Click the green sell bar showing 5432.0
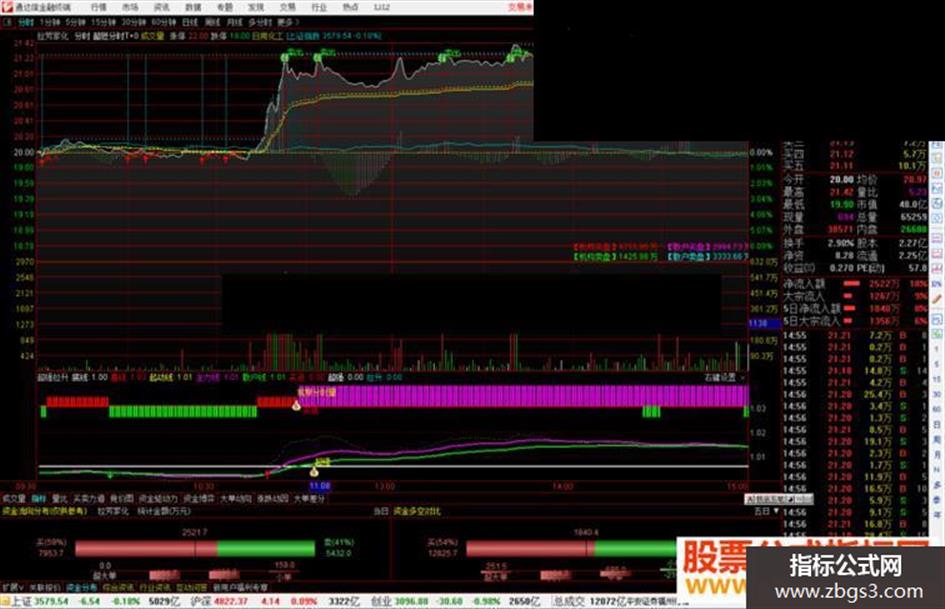Viewport: 945px width, 609px height. point(266,548)
